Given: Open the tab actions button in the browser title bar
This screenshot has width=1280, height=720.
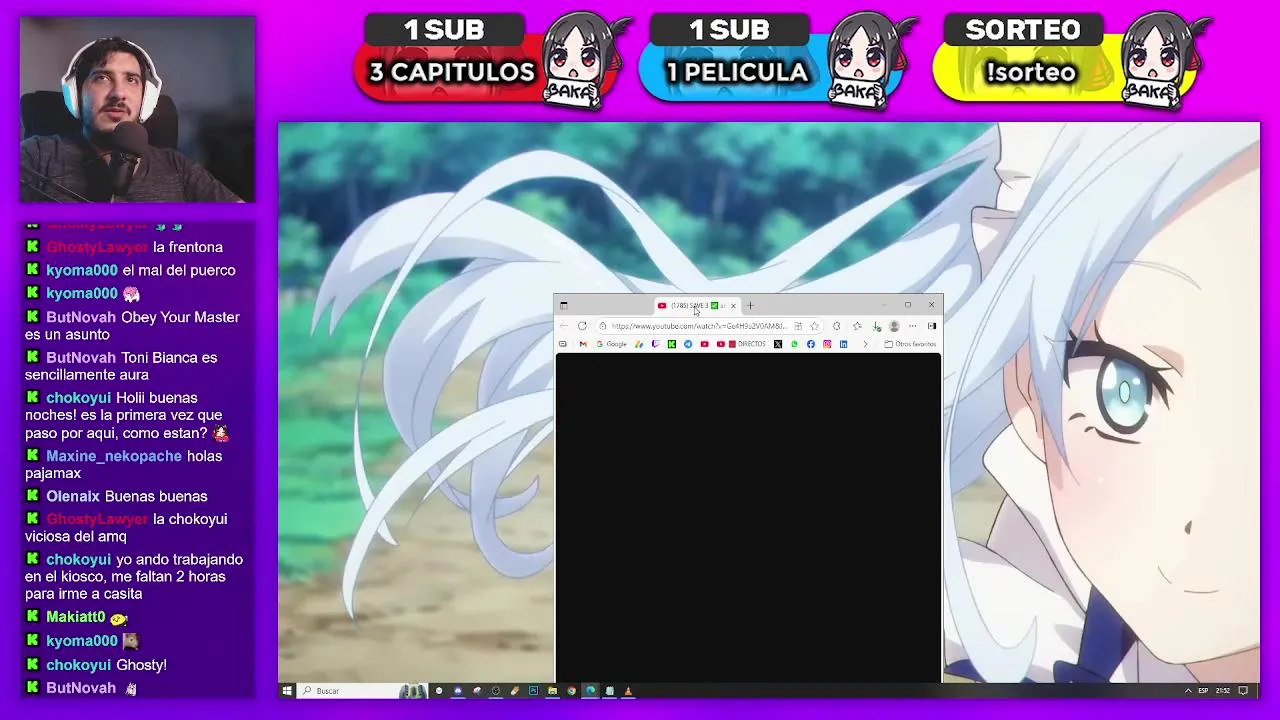Looking at the screenshot, I should [564, 305].
